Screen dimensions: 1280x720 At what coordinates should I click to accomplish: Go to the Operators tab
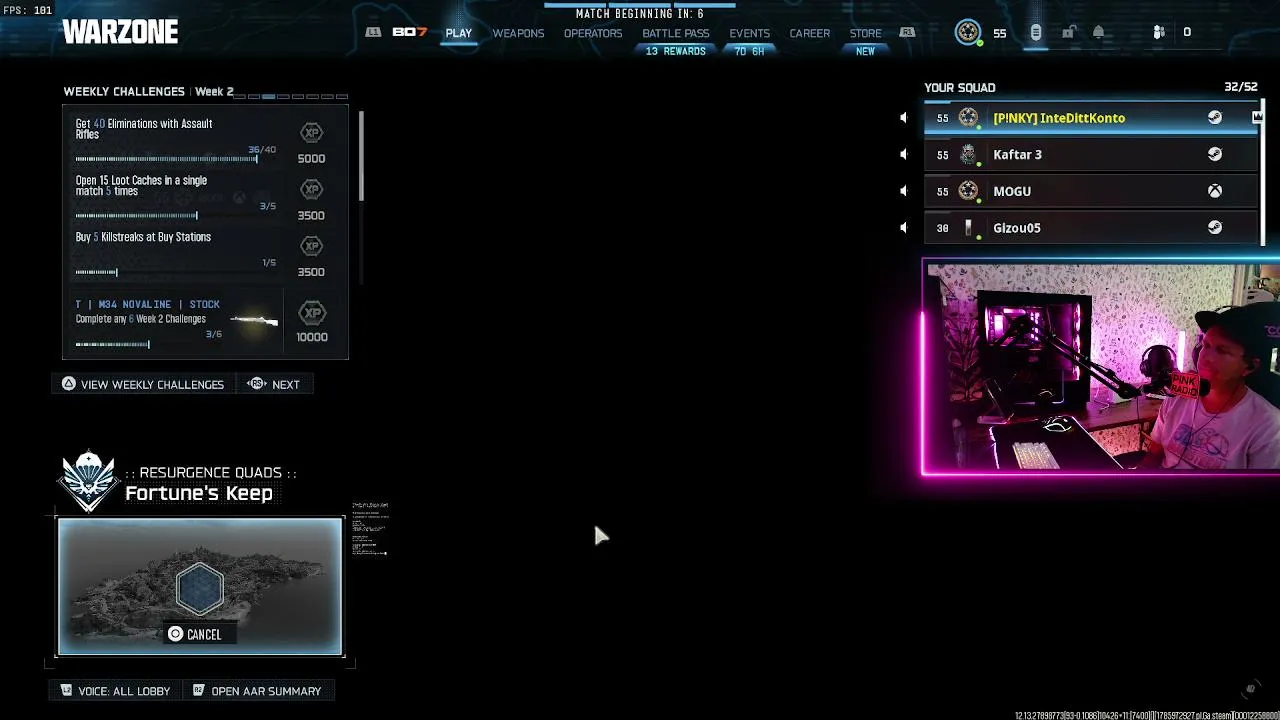tap(593, 33)
